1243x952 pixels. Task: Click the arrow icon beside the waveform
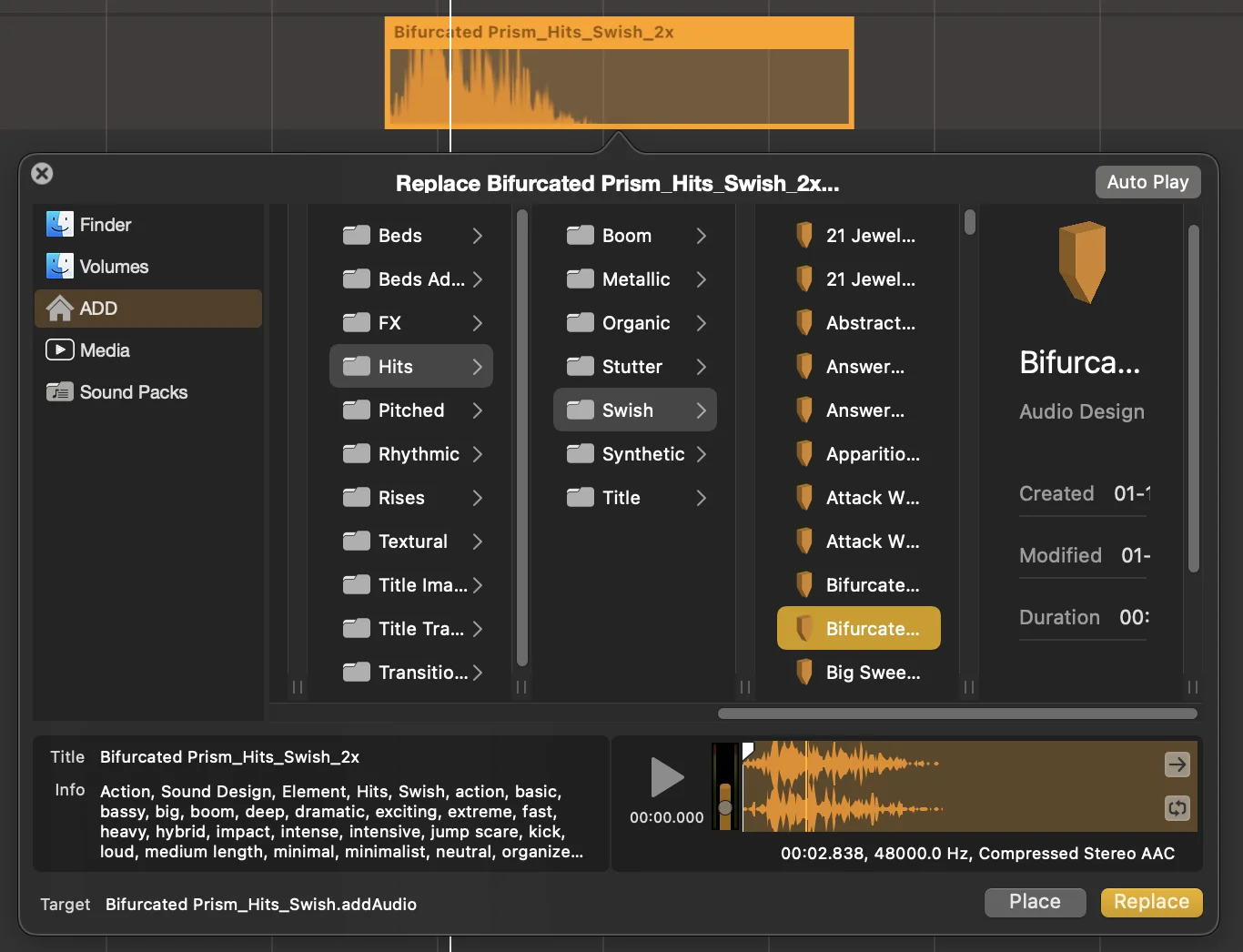click(x=1177, y=765)
